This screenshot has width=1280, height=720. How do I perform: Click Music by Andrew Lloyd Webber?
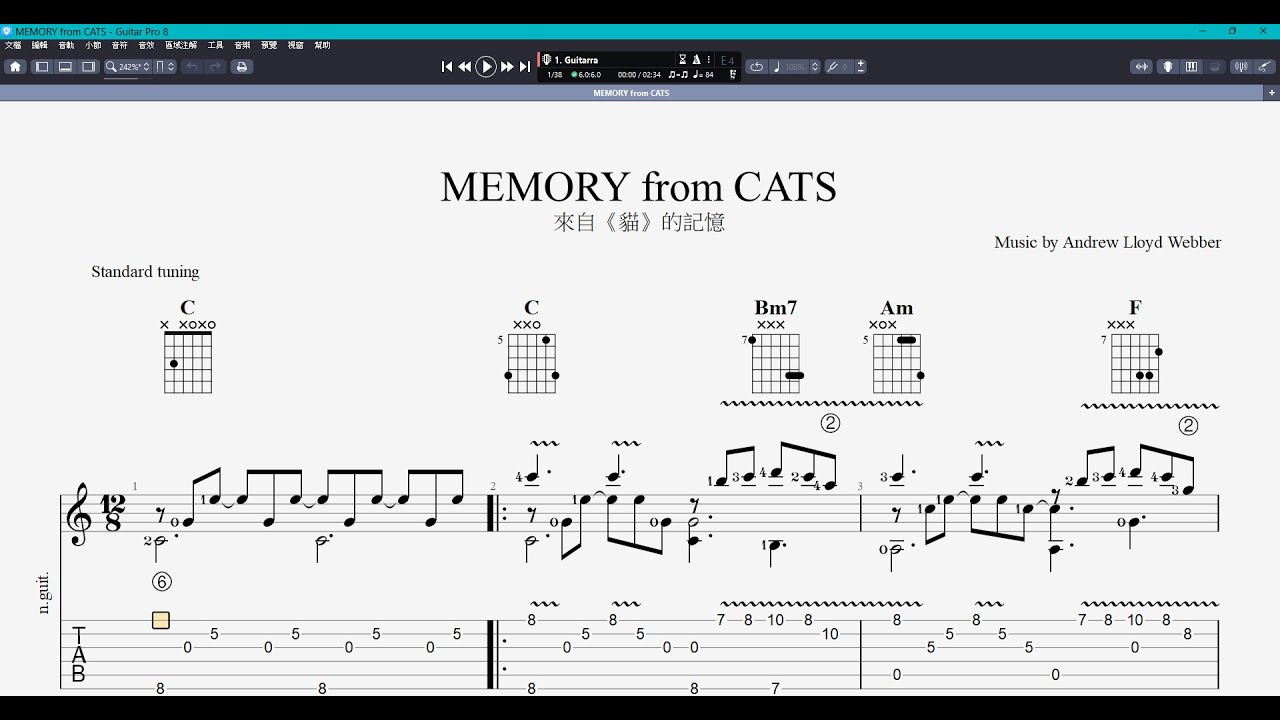[x=1107, y=242]
